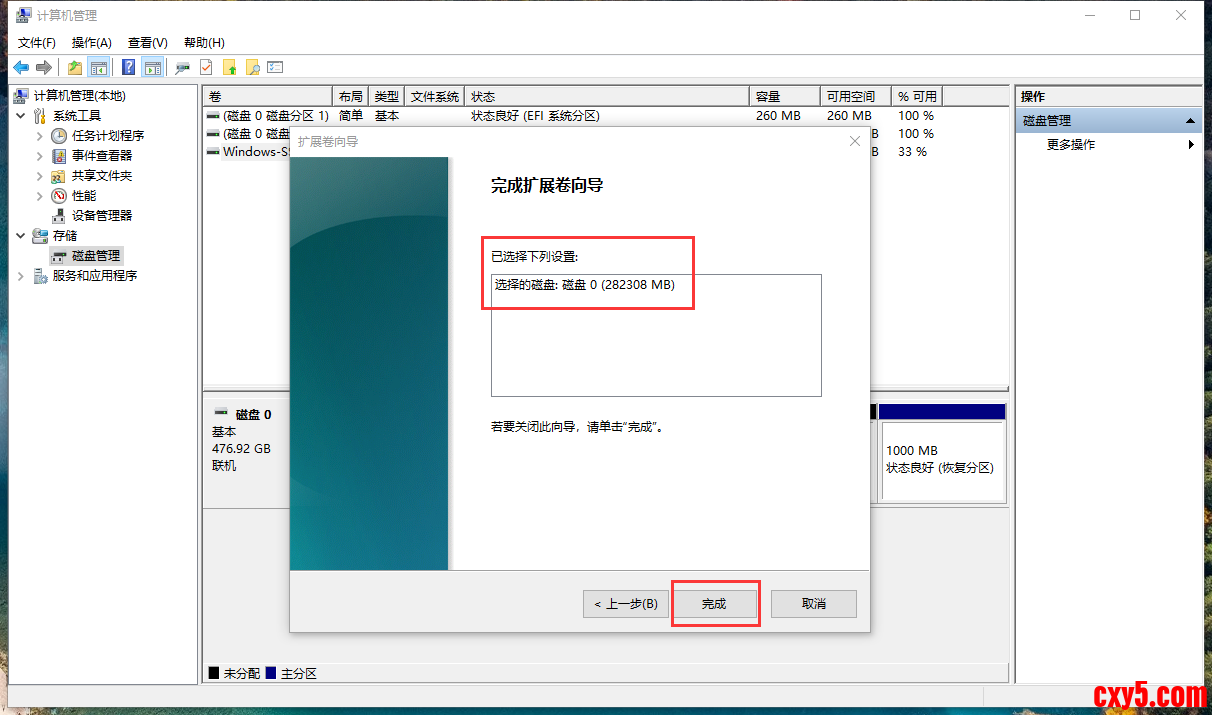Expand the 任务计划程序 tree node
The image size is (1212, 715).
[x=40, y=136]
